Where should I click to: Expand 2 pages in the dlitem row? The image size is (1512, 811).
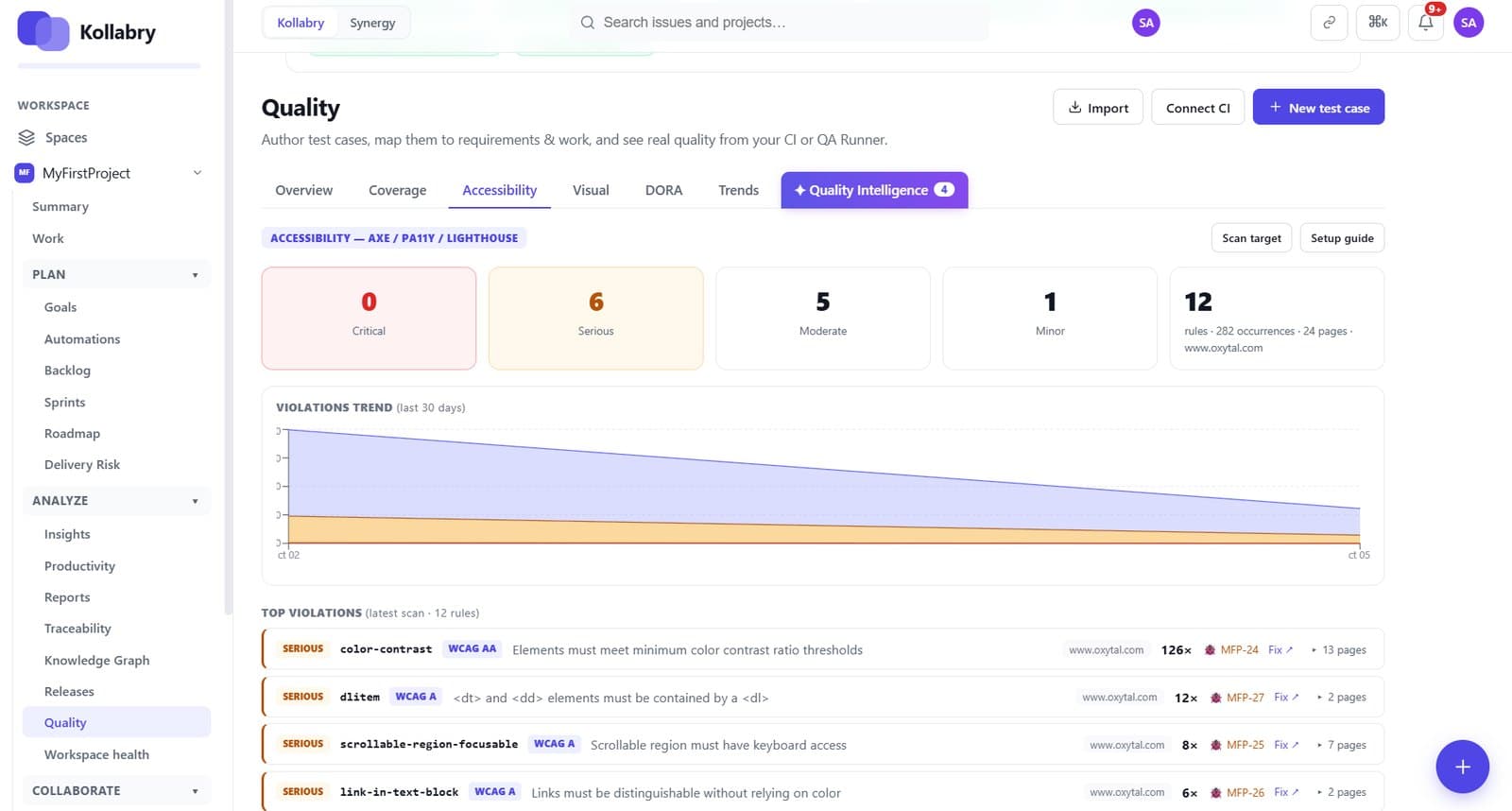(1342, 698)
